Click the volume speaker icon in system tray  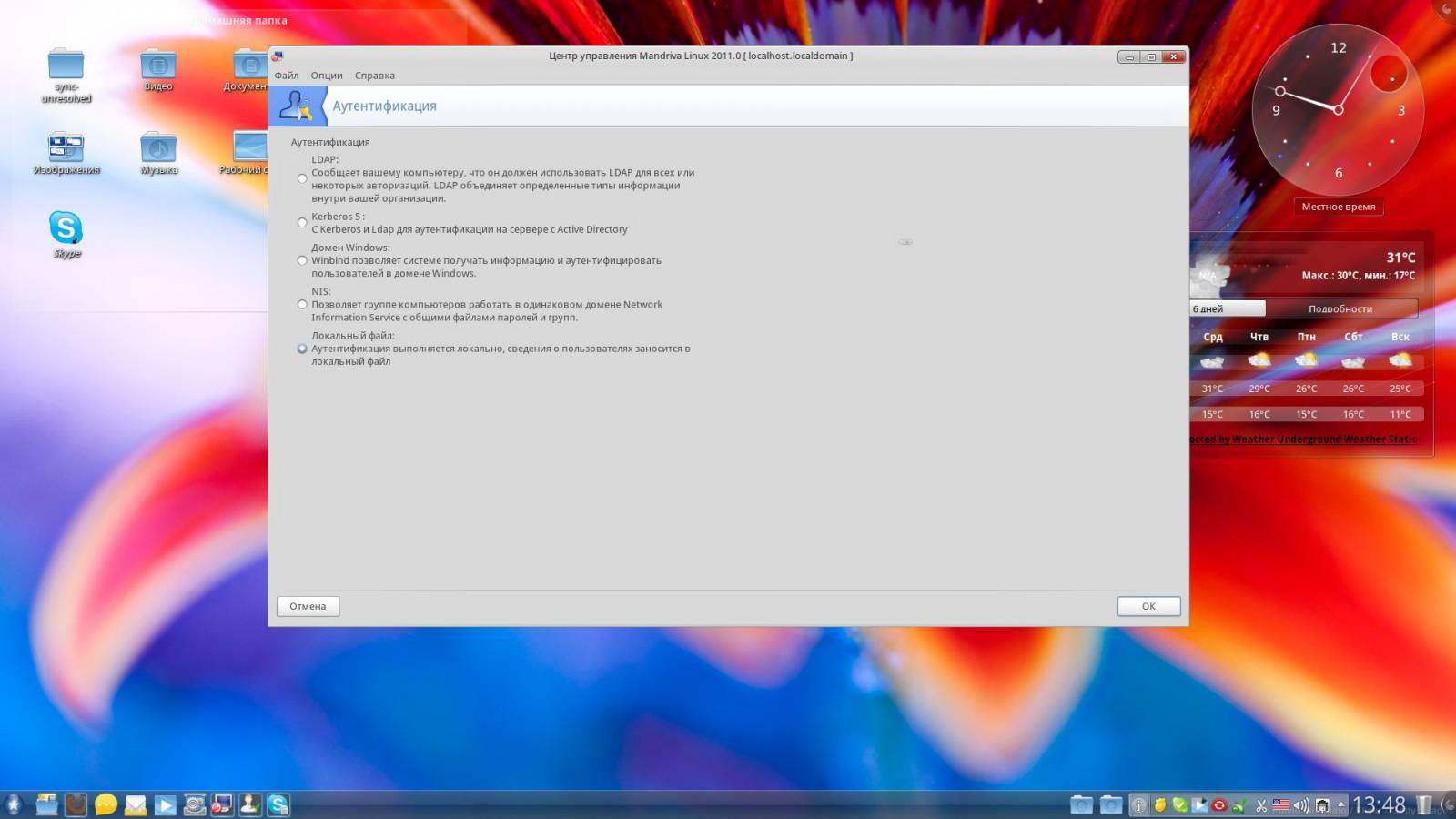coord(1301,805)
